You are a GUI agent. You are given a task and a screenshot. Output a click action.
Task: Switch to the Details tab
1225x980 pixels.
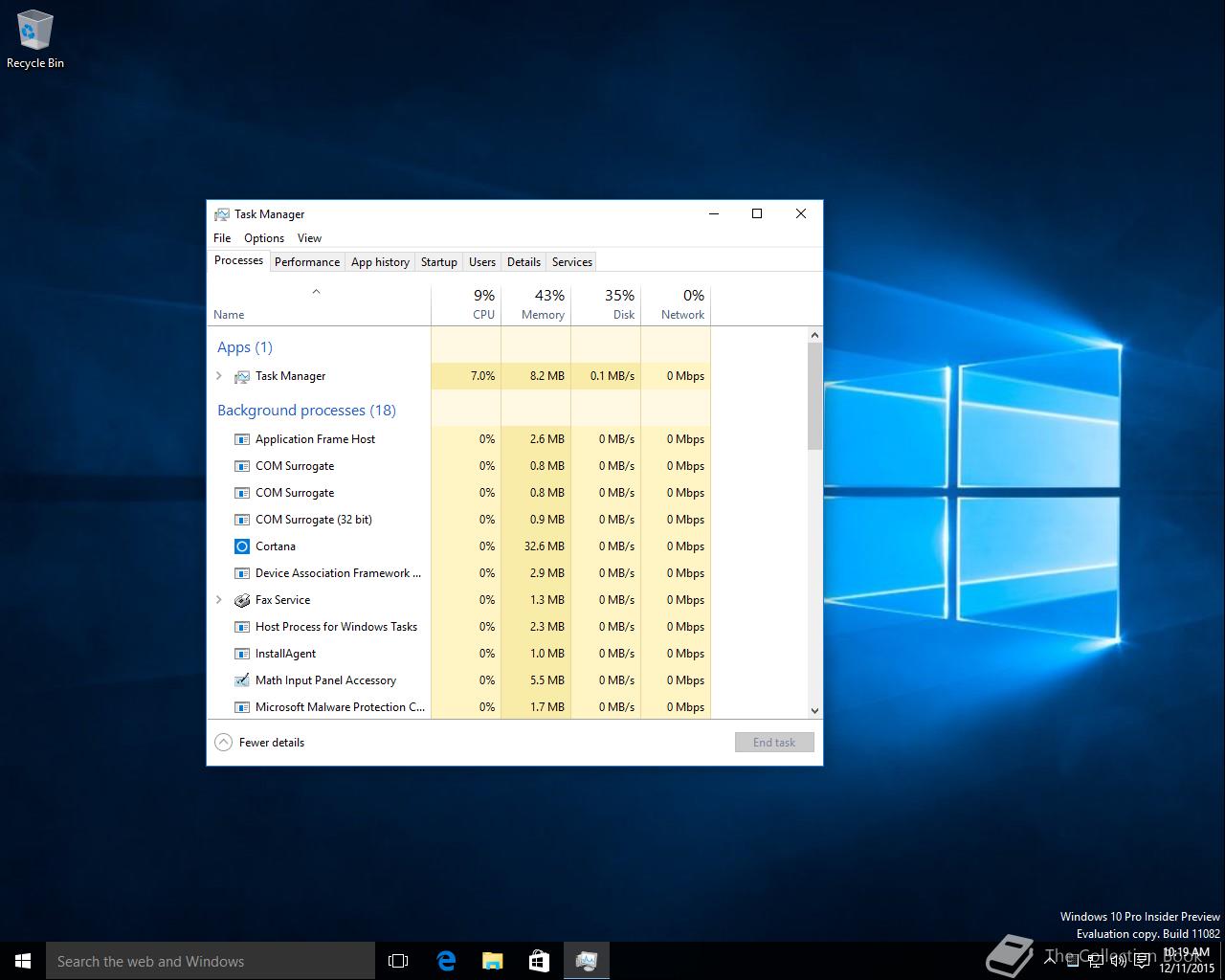pos(523,262)
